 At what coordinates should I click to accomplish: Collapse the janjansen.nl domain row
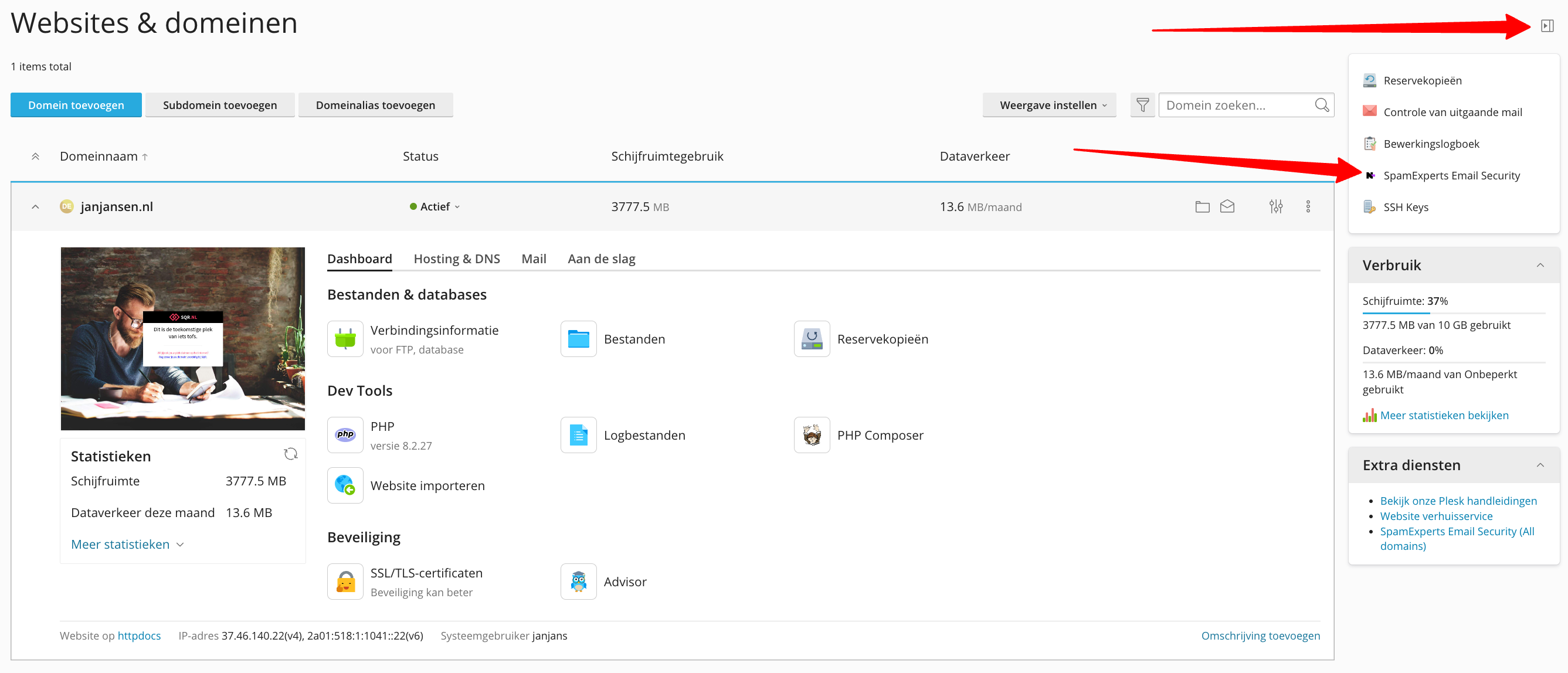tap(35, 207)
